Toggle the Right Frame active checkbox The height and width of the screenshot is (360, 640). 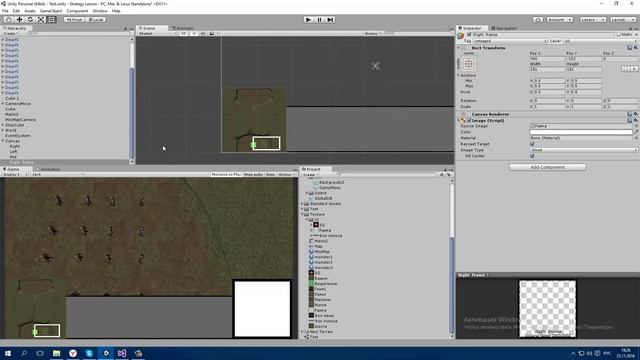click(469, 35)
